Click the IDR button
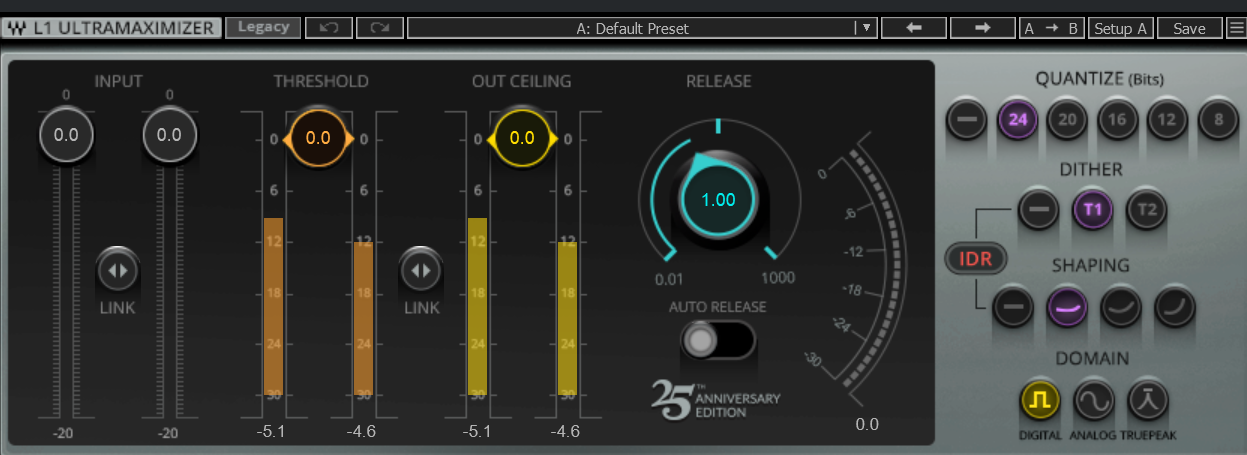The image size is (1247, 455). 975,259
